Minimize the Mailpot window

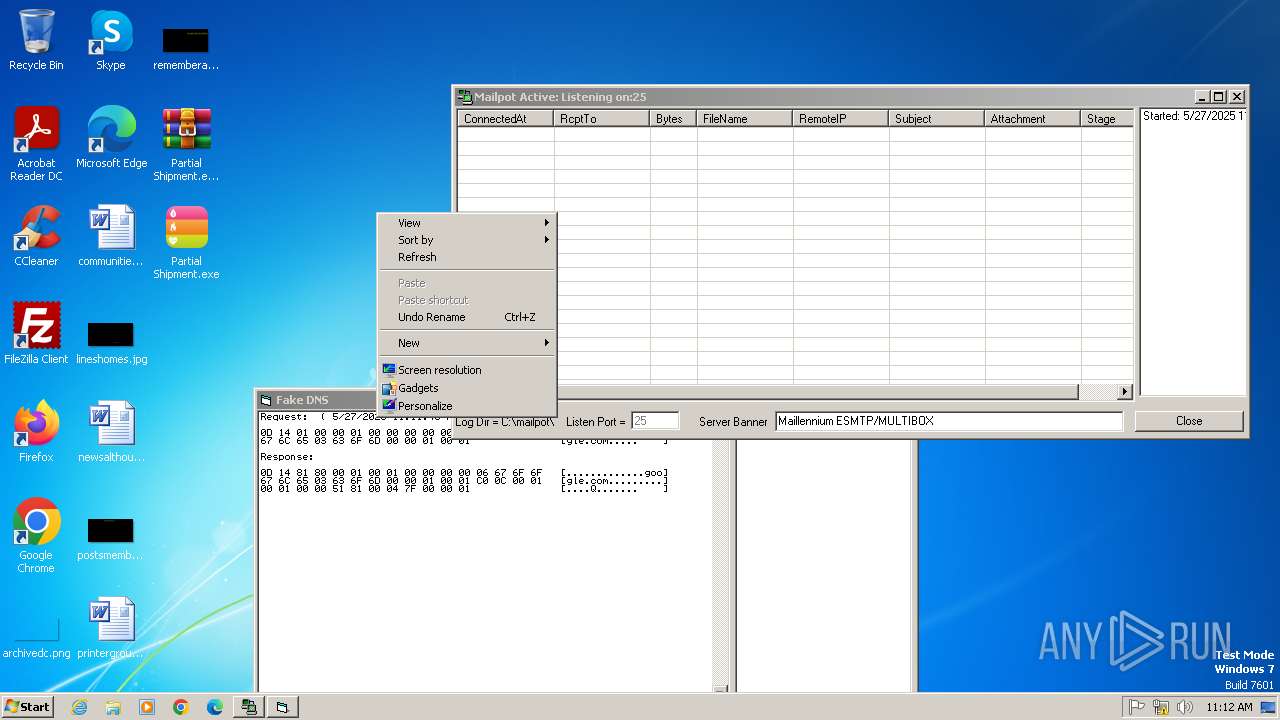click(1201, 97)
